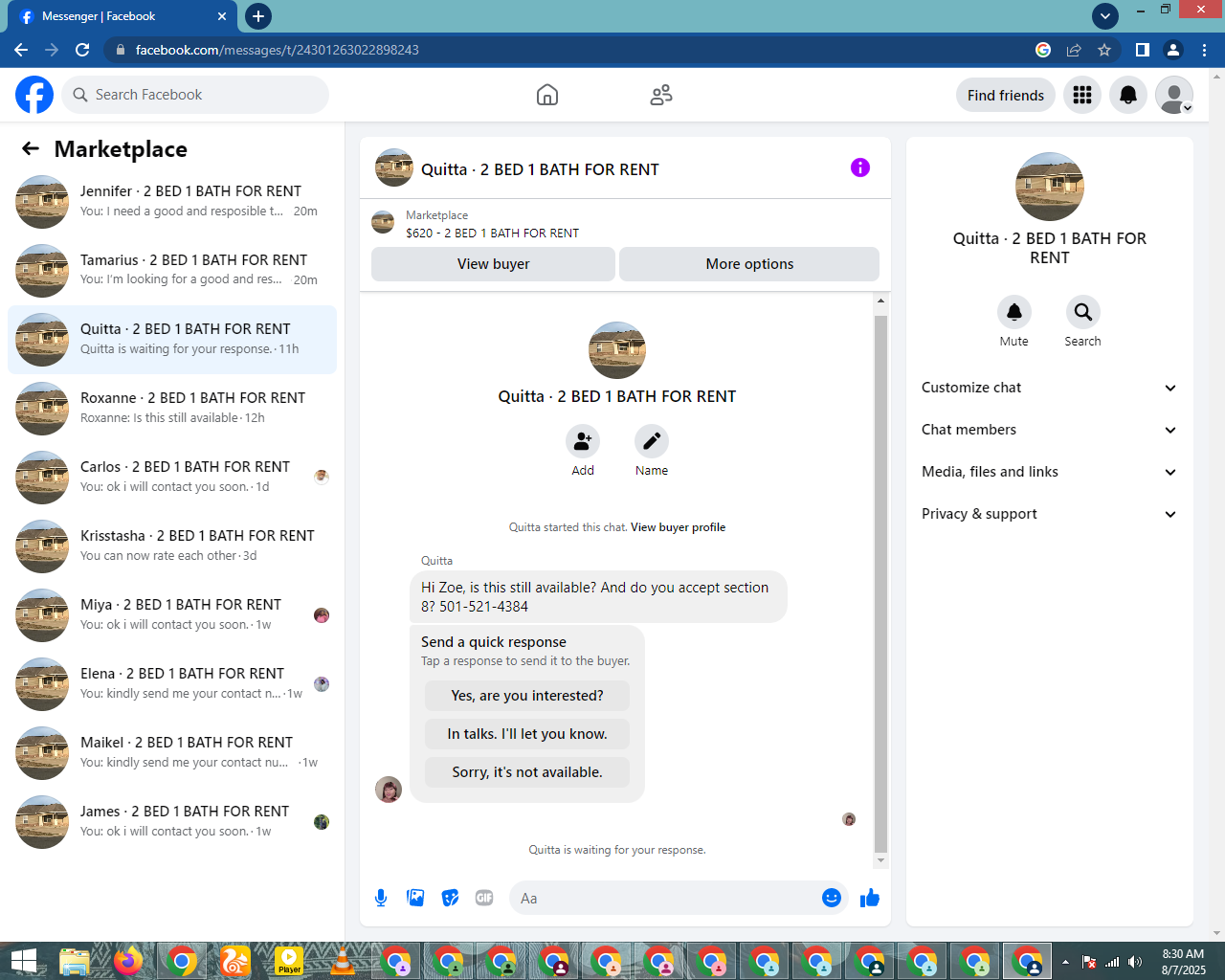
Task: Open Miya's conversation
Action: (x=172, y=615)
